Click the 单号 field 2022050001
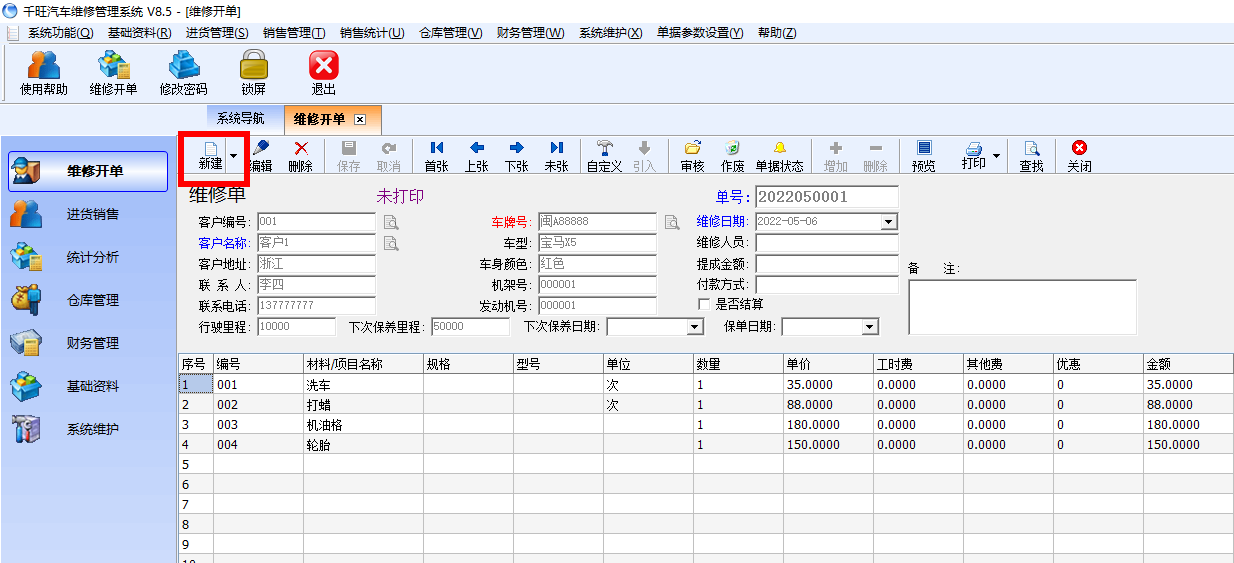Screen dimensions: 1234x563 (827, 197)
